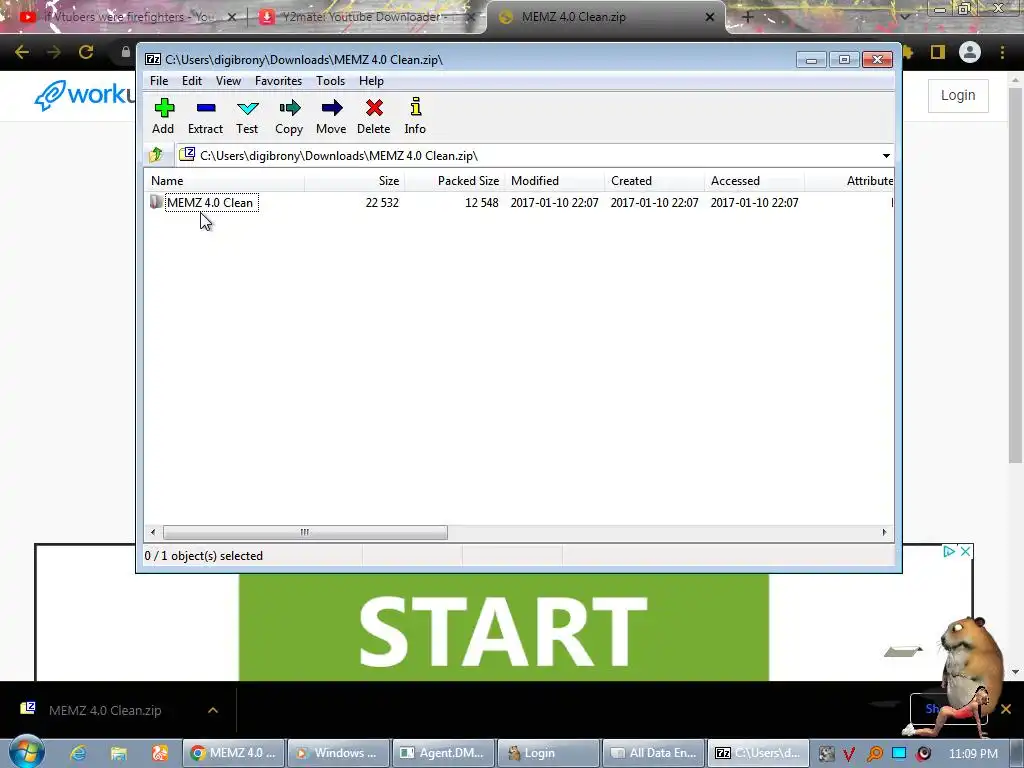Run the Test archive icon
1024x768 pixels.
pos(247,116)
